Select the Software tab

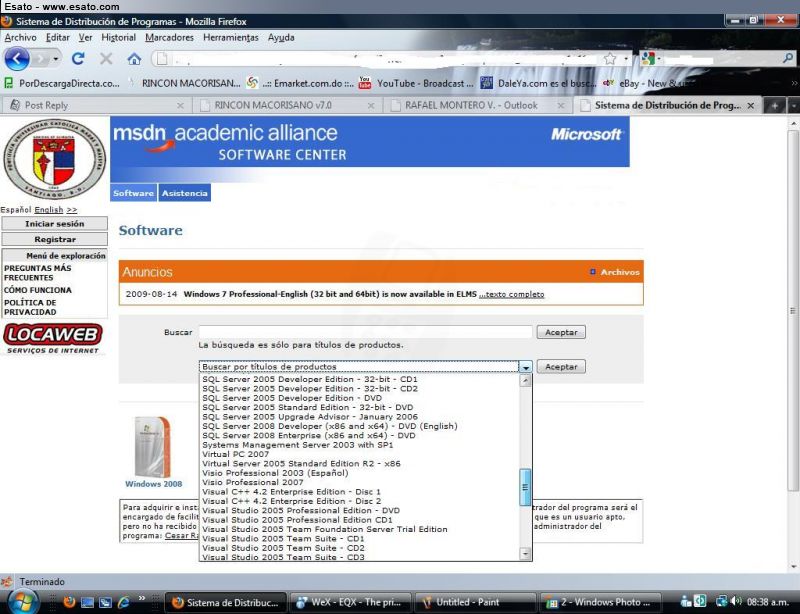point(133,193)
